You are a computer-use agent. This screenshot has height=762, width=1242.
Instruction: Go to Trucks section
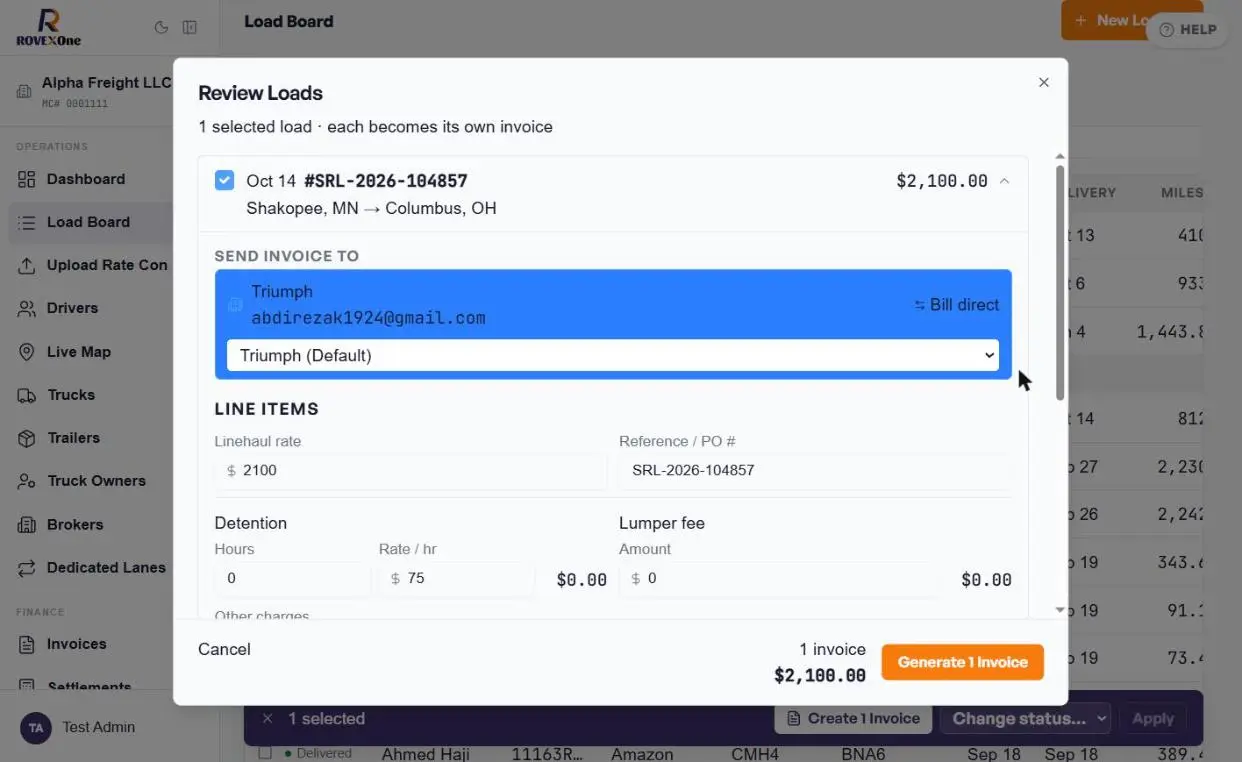click(x=71, y=395)
